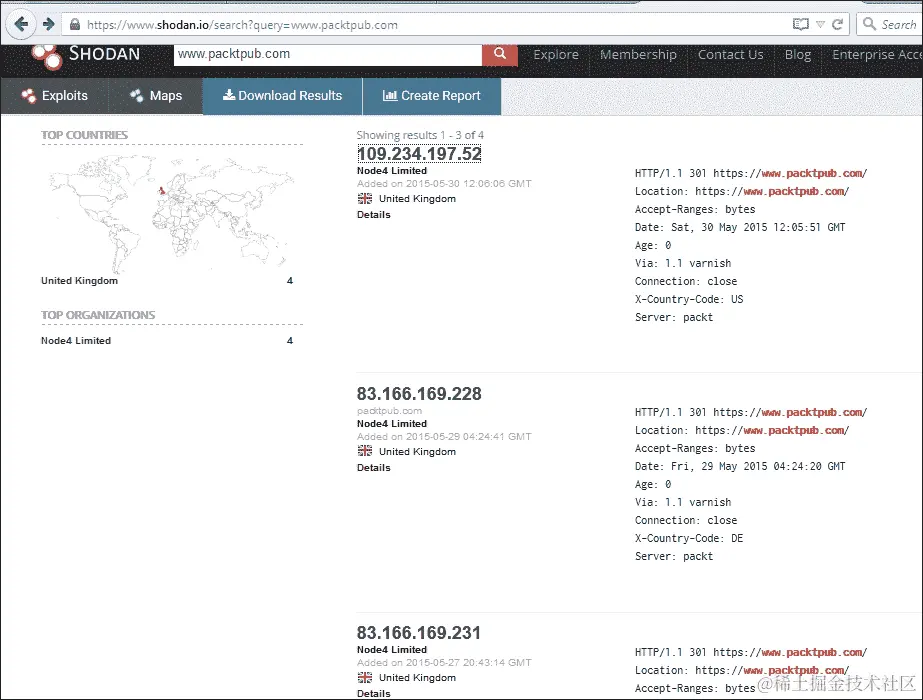Reload the page with refresh icon
Image resolution: width=923 pixels, height=700 pixels.
click(838, 25)
